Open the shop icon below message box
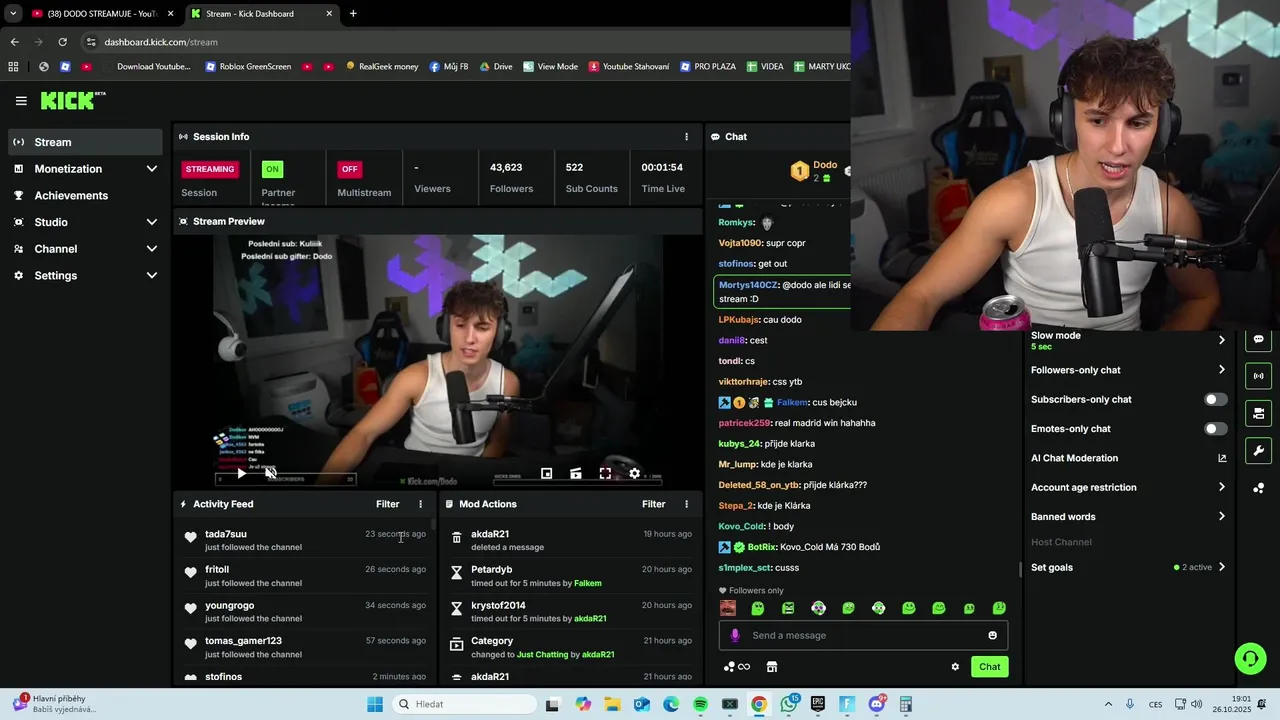 coord(771,667)
